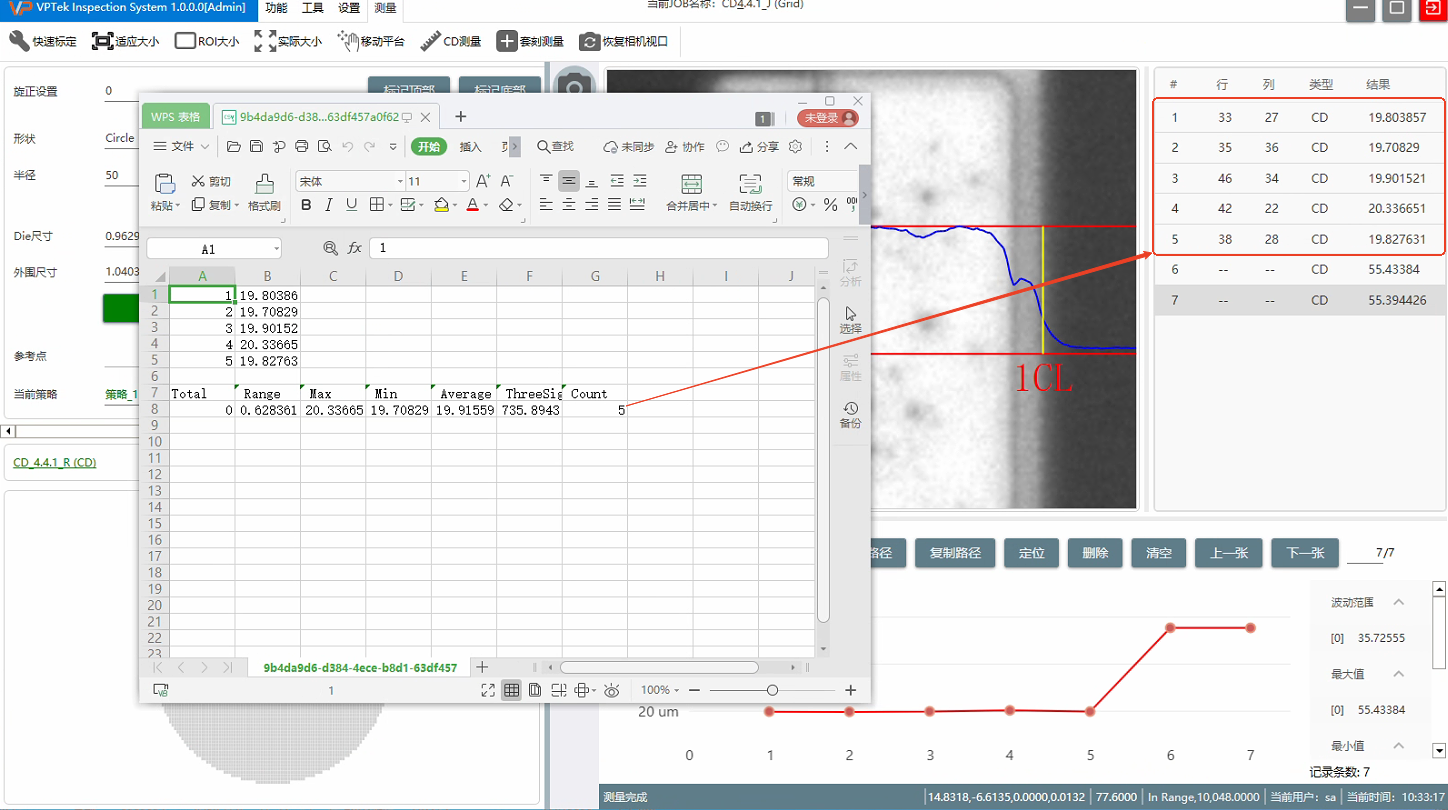Toggle horizontal center alignment in WPS

click(569, 205)
